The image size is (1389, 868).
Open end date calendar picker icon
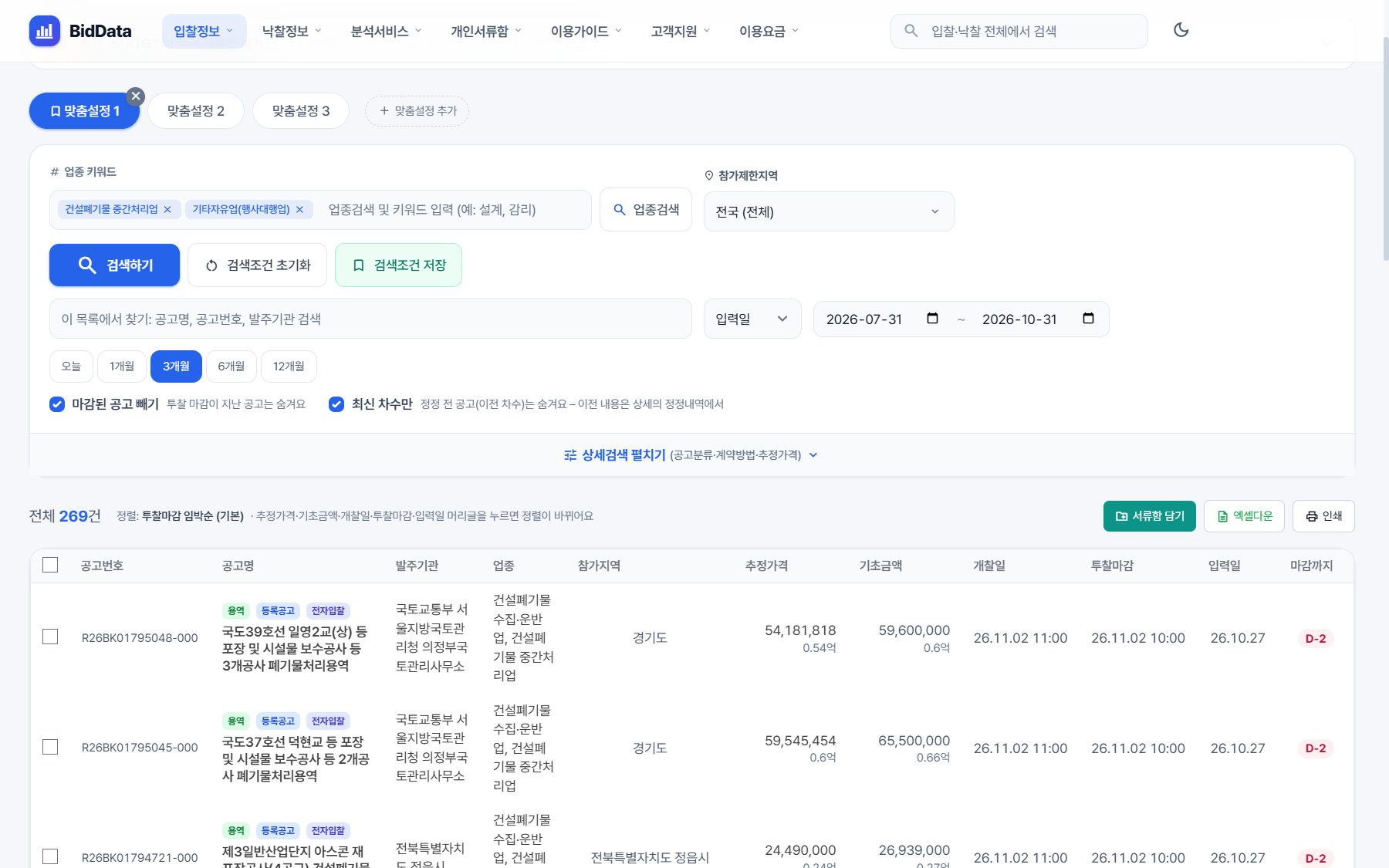pos(1088,319)
